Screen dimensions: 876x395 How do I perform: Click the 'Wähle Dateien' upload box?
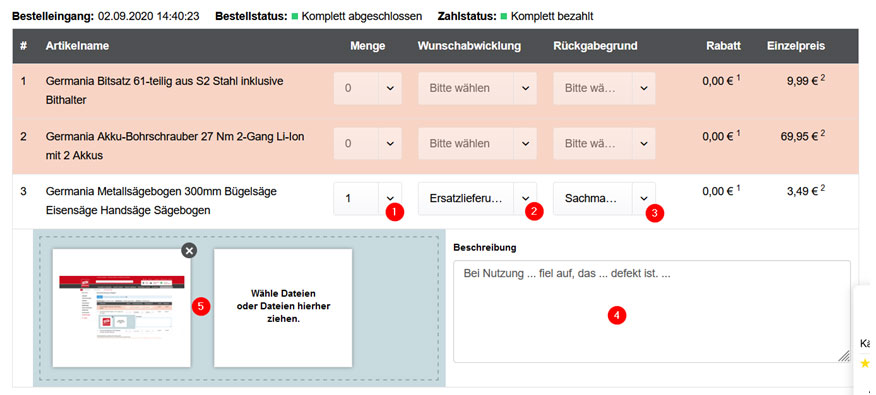(x=283, y=308)
